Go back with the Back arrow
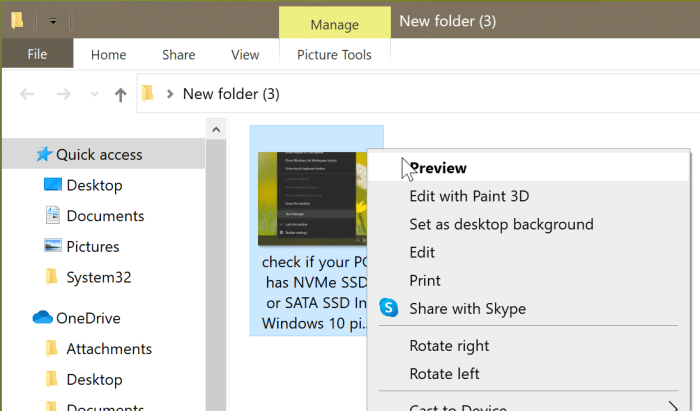This screenshot has width=700, height=411. point(27,94)
